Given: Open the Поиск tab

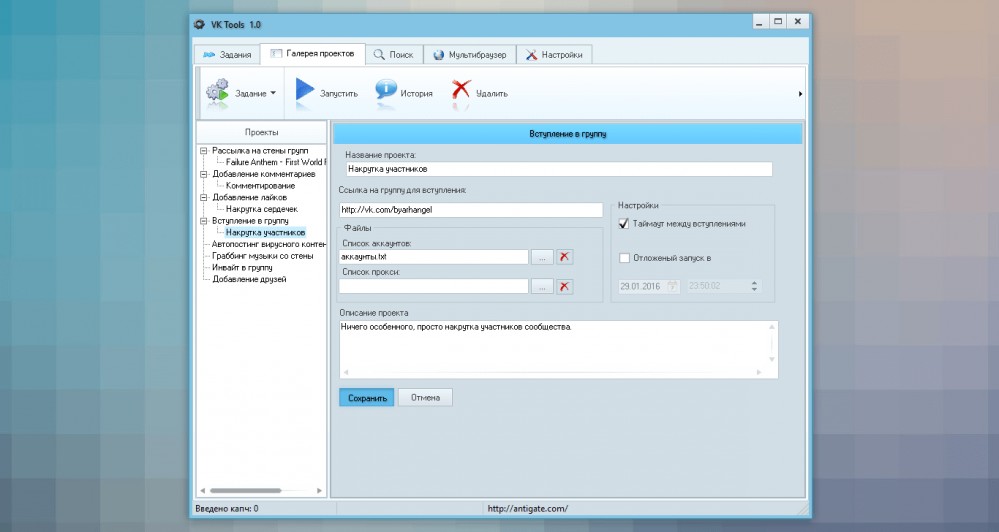Looking at the screenshot, I should click(394, 55).
